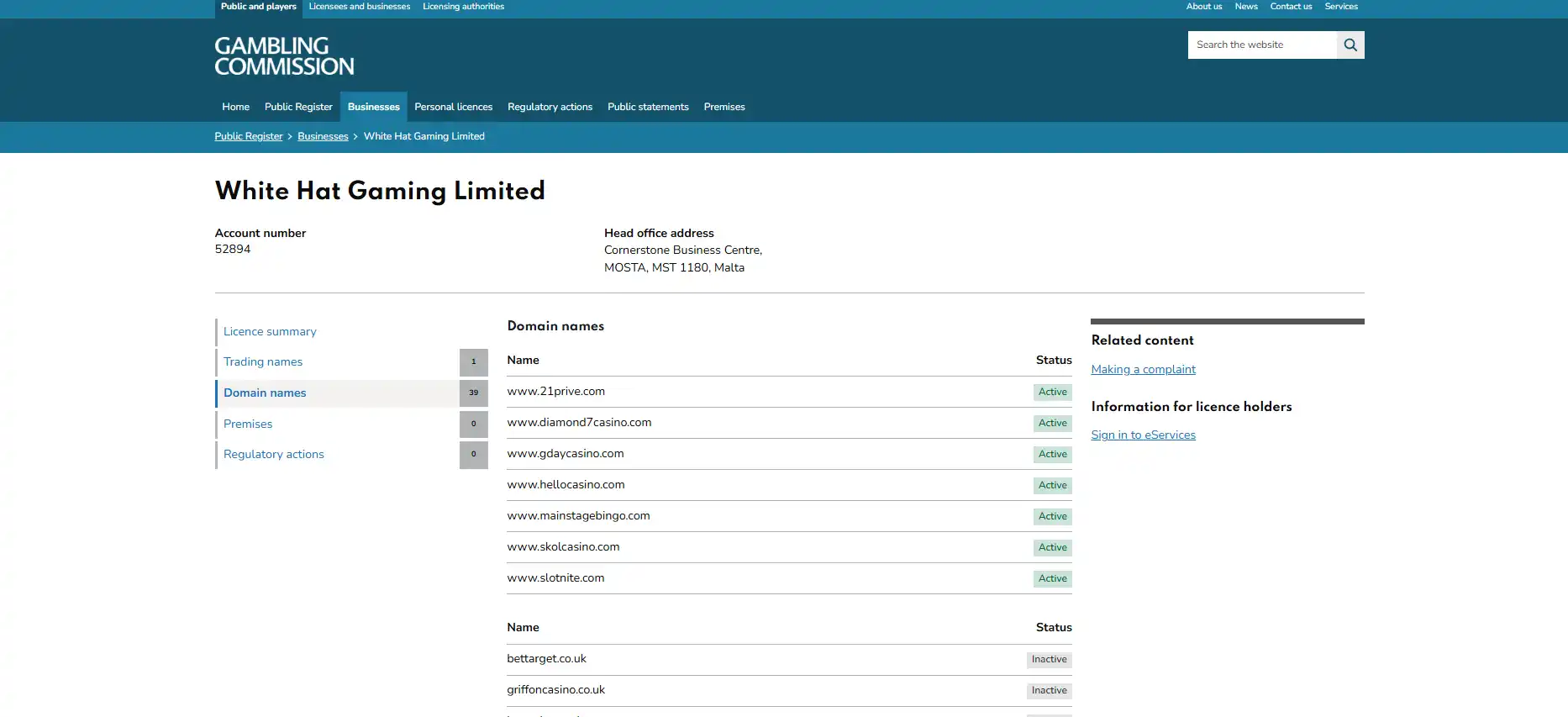This screenshot has height=717, width=1568.
Task: Follow the Public Register breadcrumb link
Action: pos(249,136)
